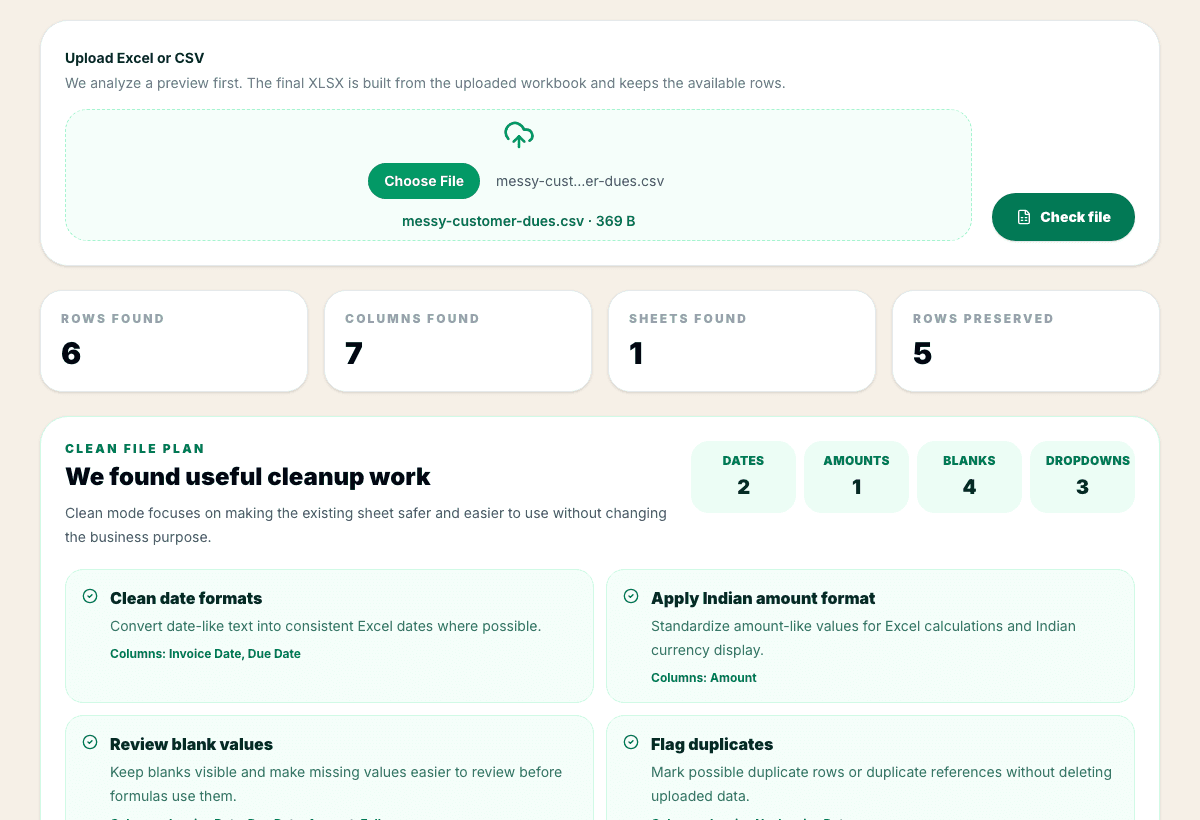
Task: Click the 'We analyze a preview first' description
Action: pyautogui.click(x=425, y=83)
